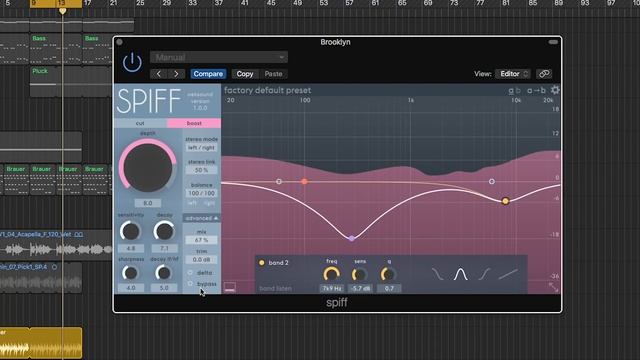
Task: Click the depth value field 8.0
Action: point(148,203)
